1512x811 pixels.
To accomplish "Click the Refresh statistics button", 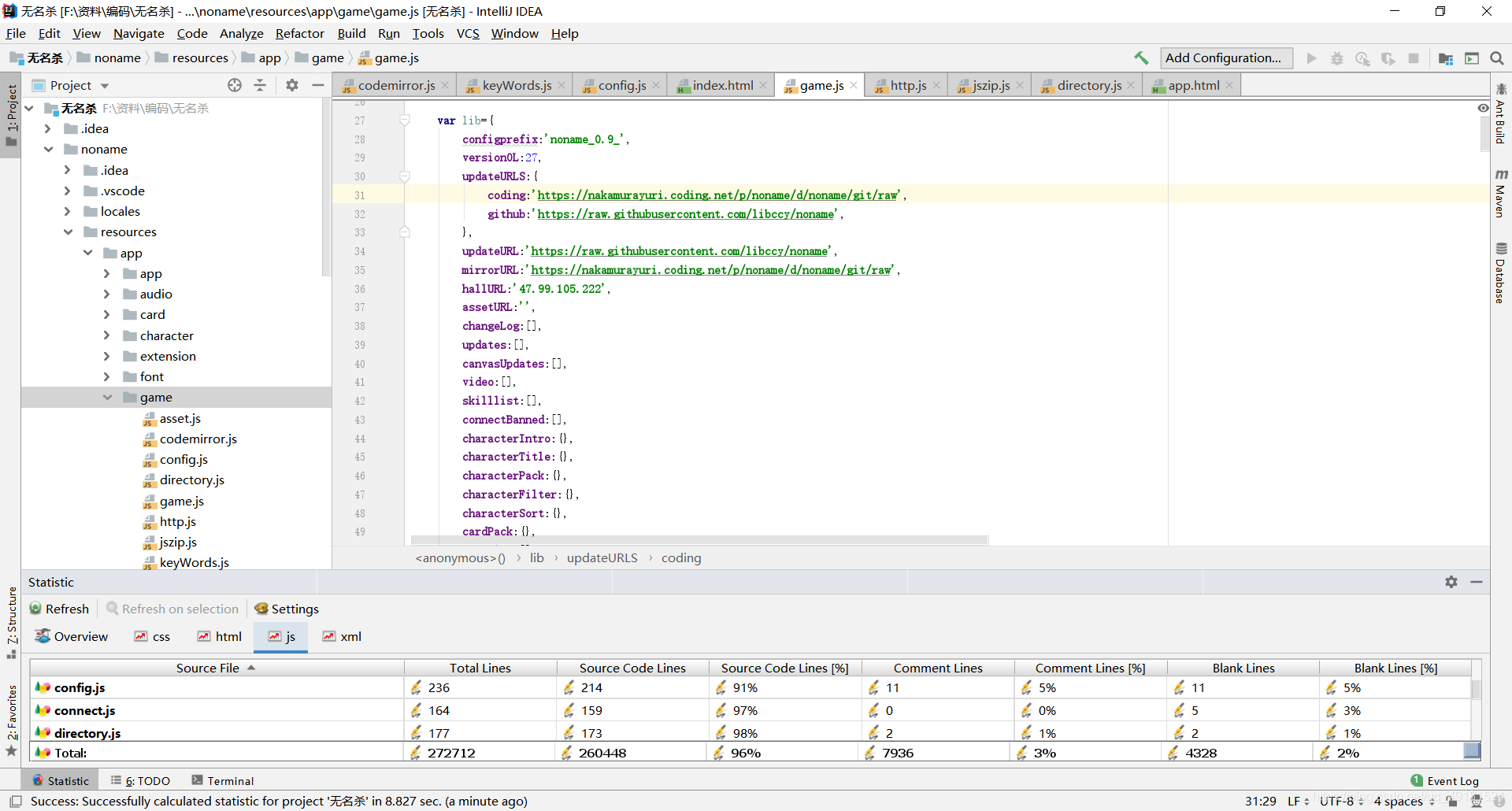I will (x=60, y=609).
